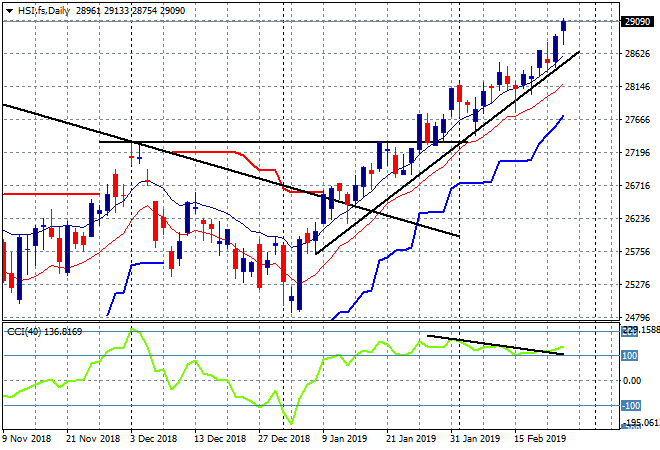Click the latest blue candlestick at 29090

(x=564, y=26)
